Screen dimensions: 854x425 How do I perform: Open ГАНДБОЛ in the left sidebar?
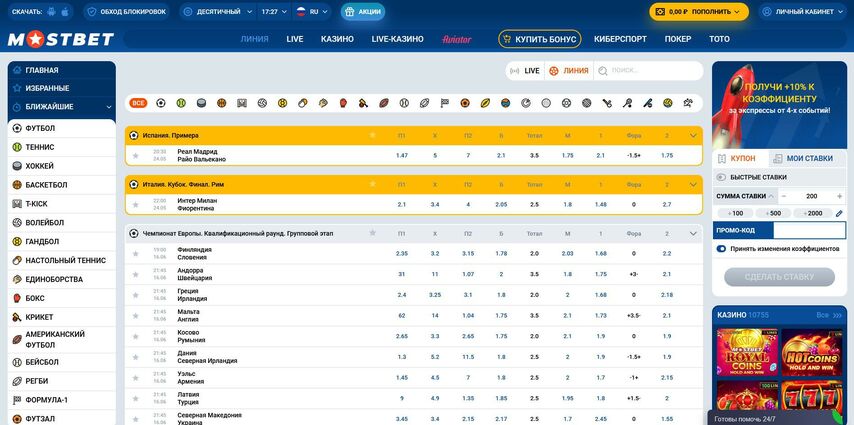click(62, 241)
